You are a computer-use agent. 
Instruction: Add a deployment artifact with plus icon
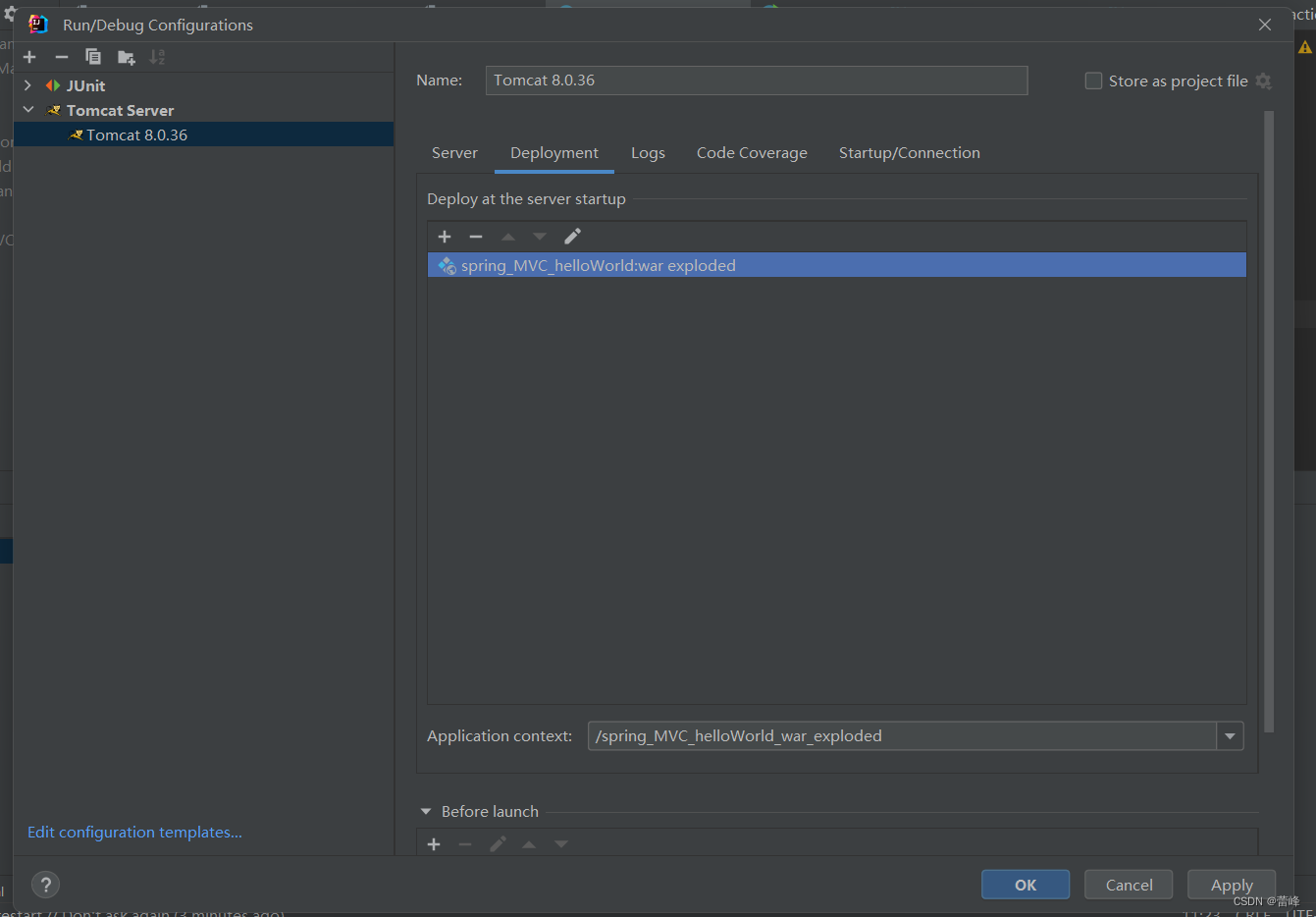[x=445, y=237]
